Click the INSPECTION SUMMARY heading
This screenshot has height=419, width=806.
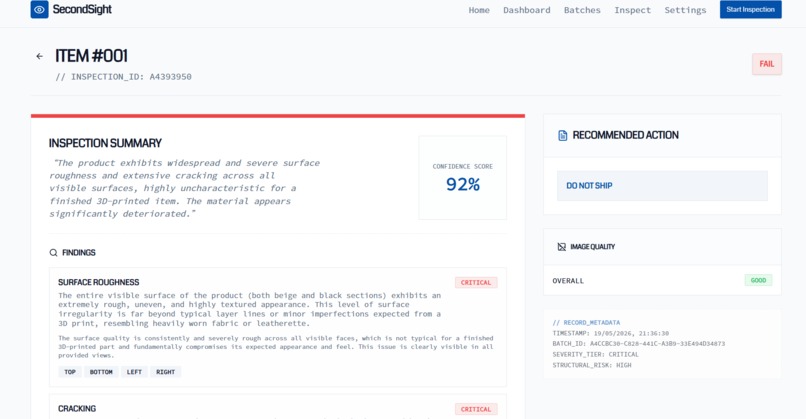105,143
